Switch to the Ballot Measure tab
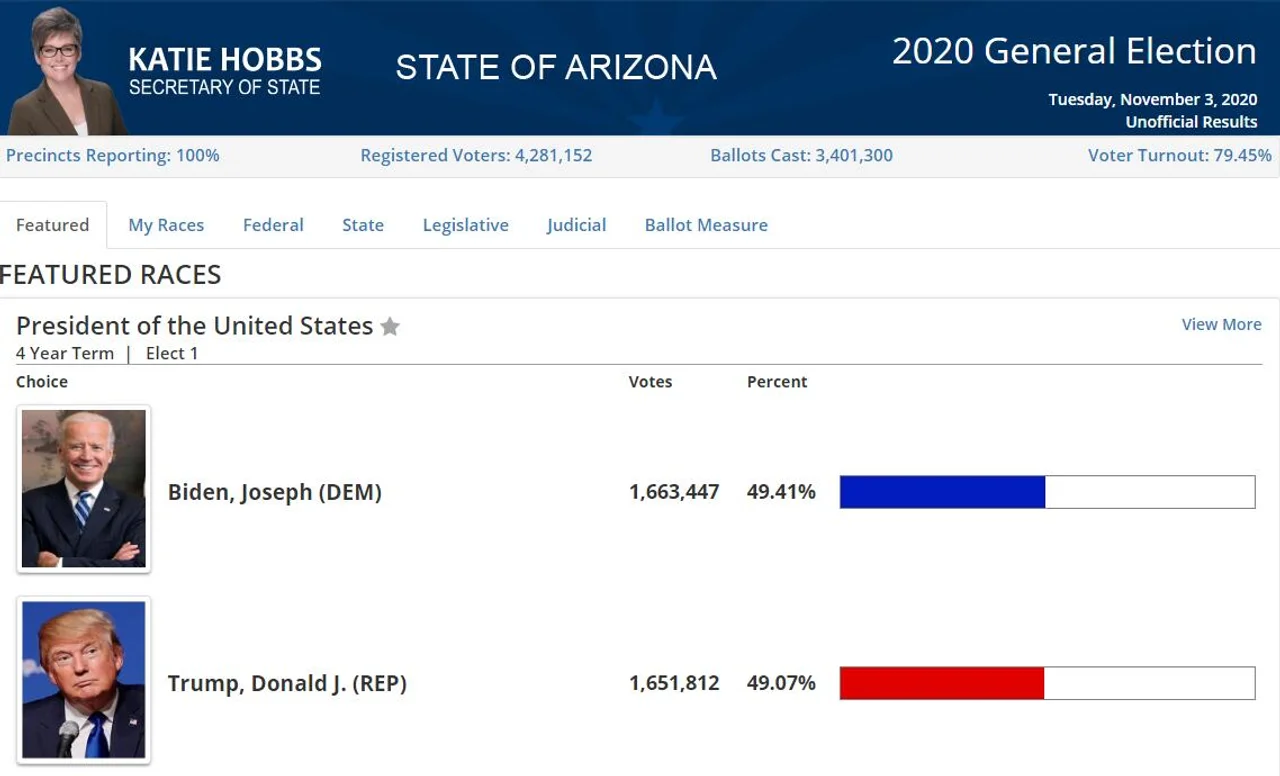 click(706, 225)
